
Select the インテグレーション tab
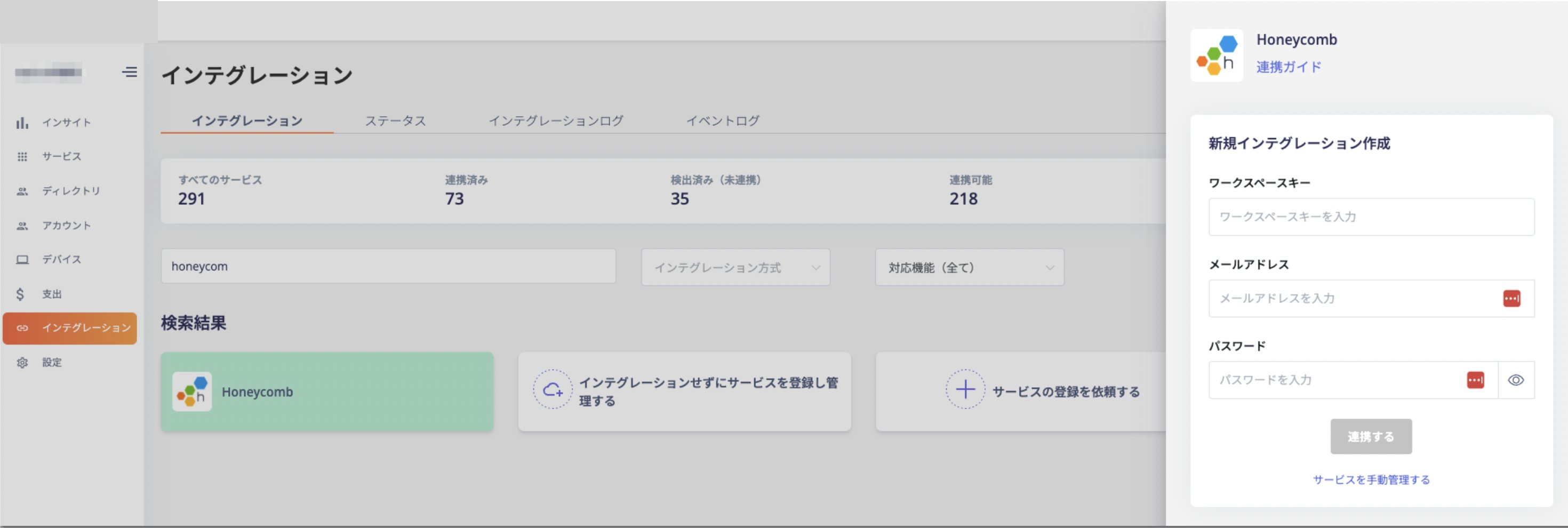point(247,121)
